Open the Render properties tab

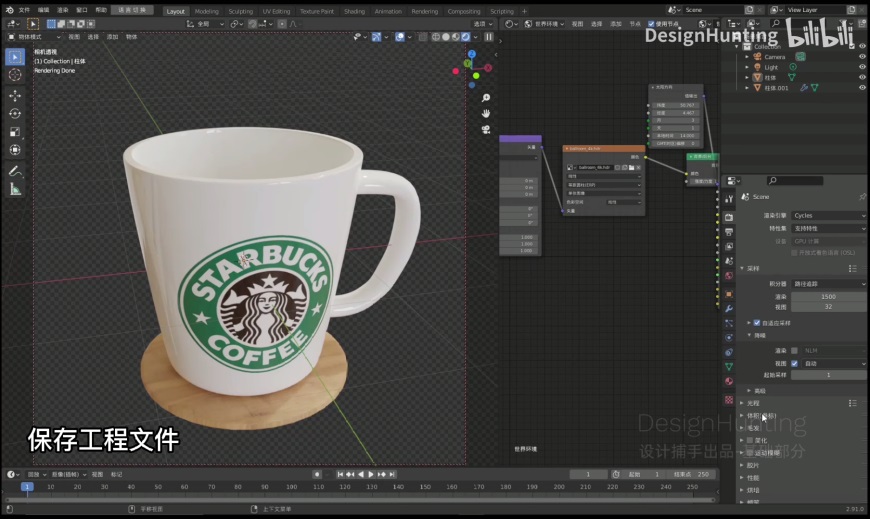pyautogui.click(x=729, y=218)
